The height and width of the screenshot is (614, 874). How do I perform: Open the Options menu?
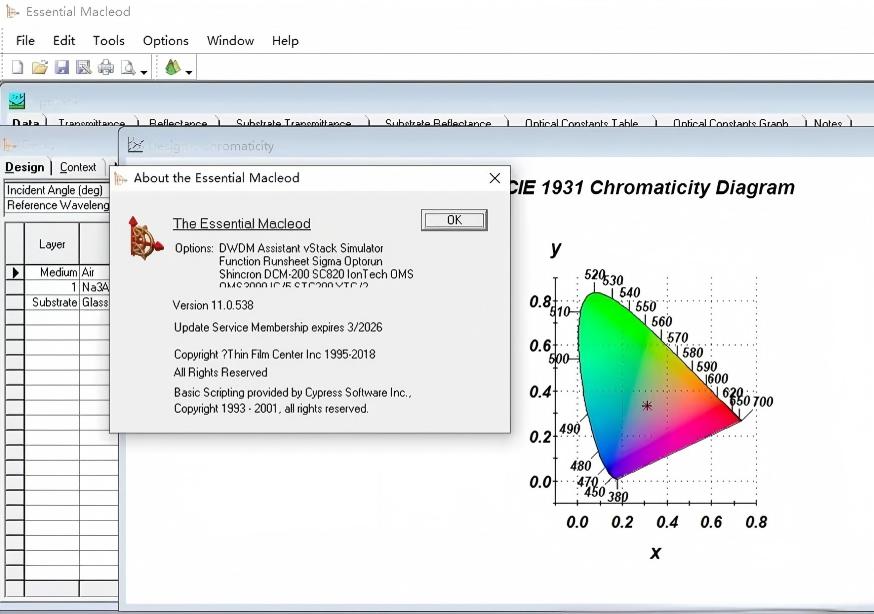pyautogui.click(x=165, y=41)
